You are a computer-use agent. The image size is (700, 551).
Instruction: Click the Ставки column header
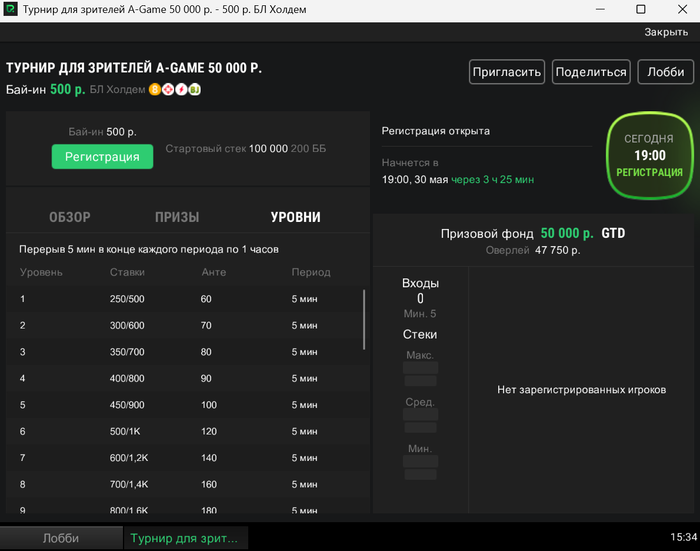pyautogui.click(x=127, y=272)
